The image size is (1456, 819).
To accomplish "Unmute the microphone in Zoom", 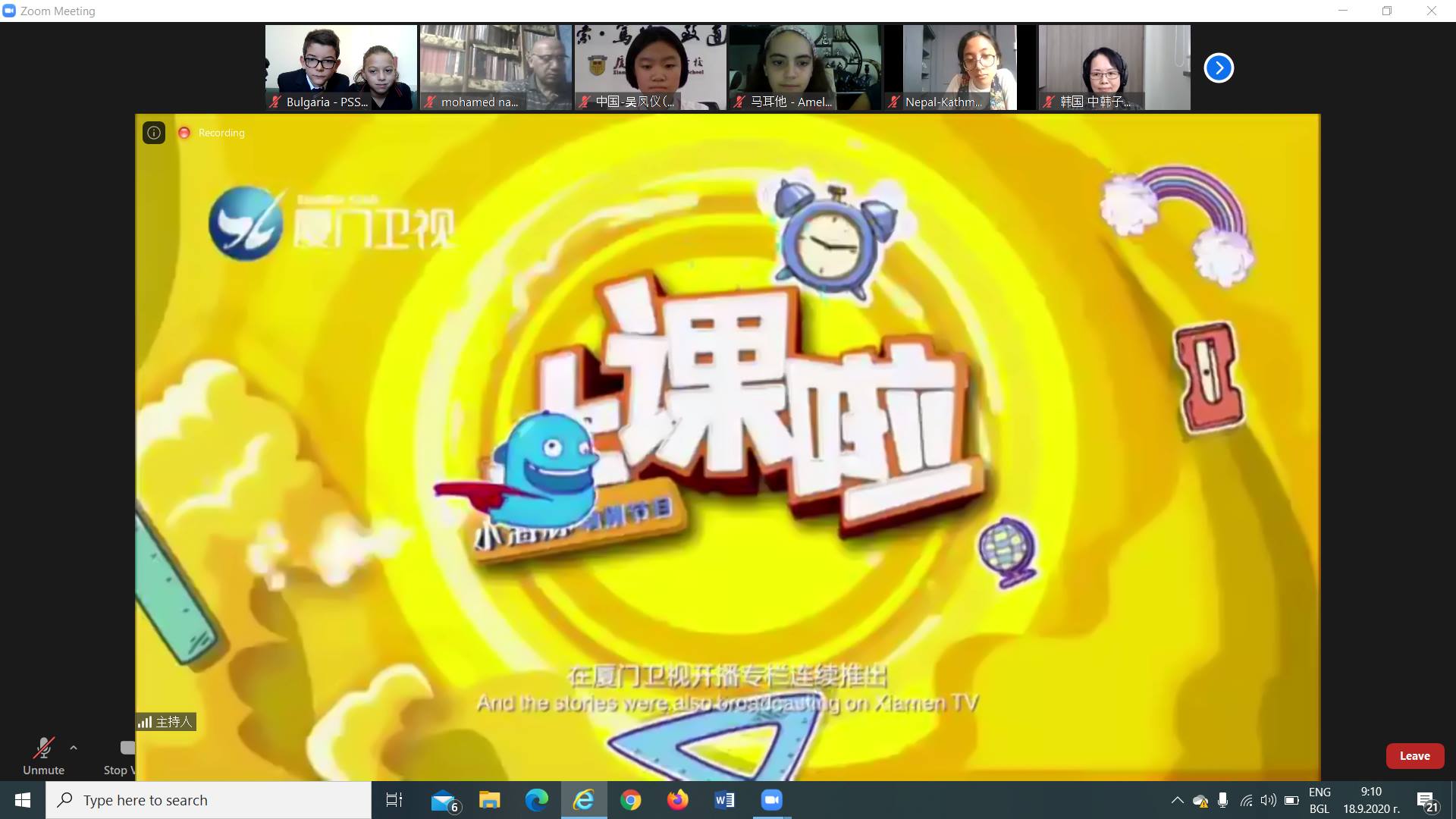I will click(43, 756).
